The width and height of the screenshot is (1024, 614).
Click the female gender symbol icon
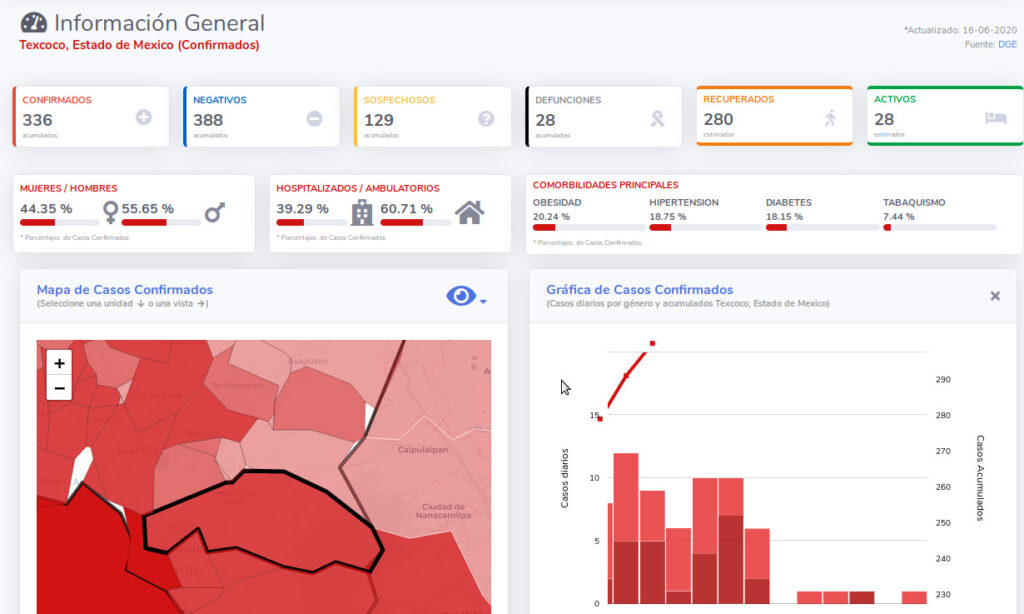pyautogui.click(x=110, y=211)
